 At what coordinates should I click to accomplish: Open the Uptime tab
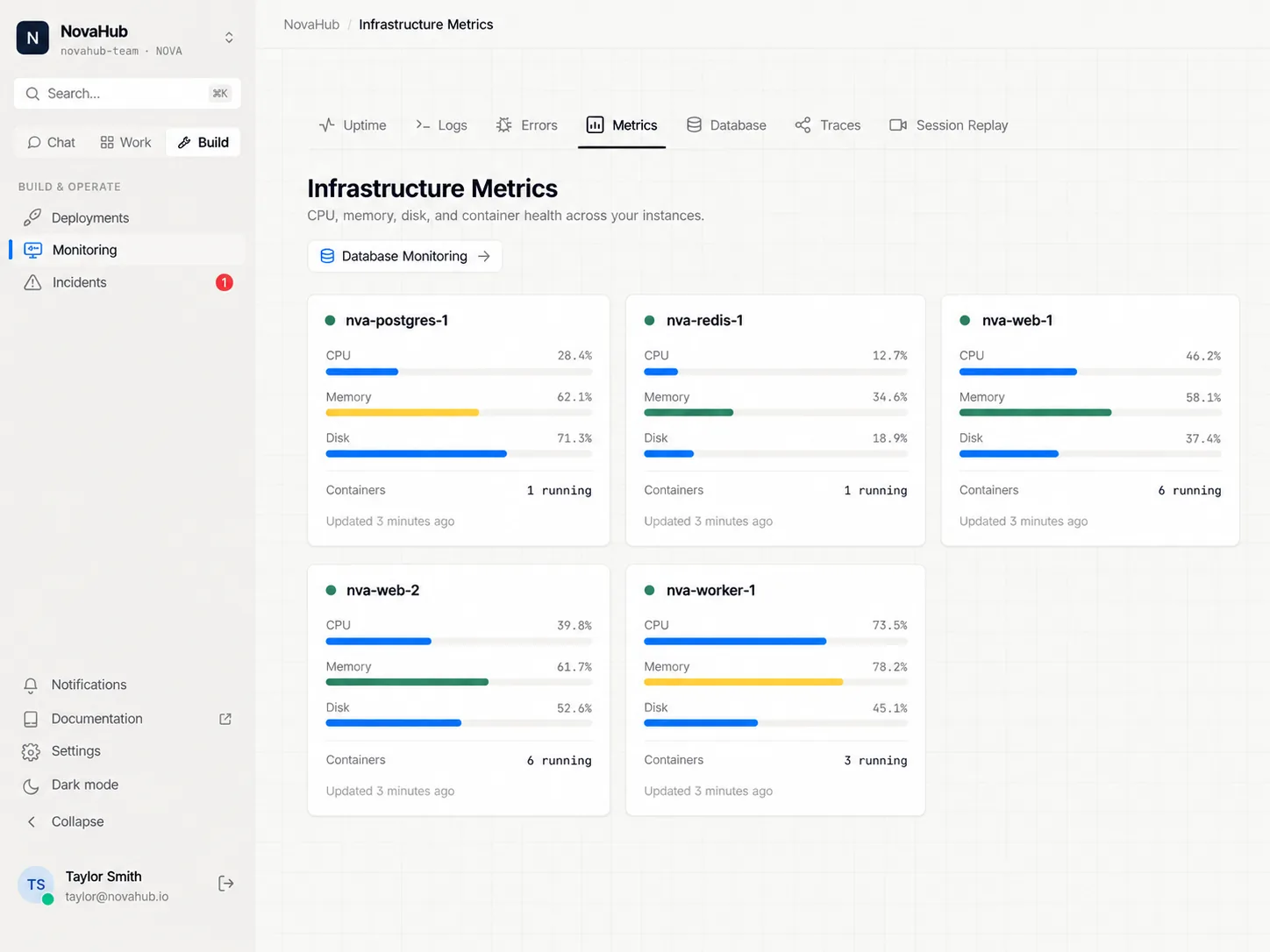(353, 125)
